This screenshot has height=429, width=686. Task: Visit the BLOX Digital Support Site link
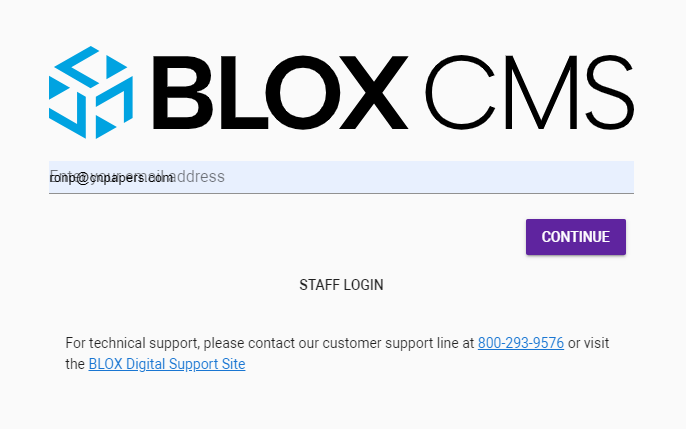166,364
